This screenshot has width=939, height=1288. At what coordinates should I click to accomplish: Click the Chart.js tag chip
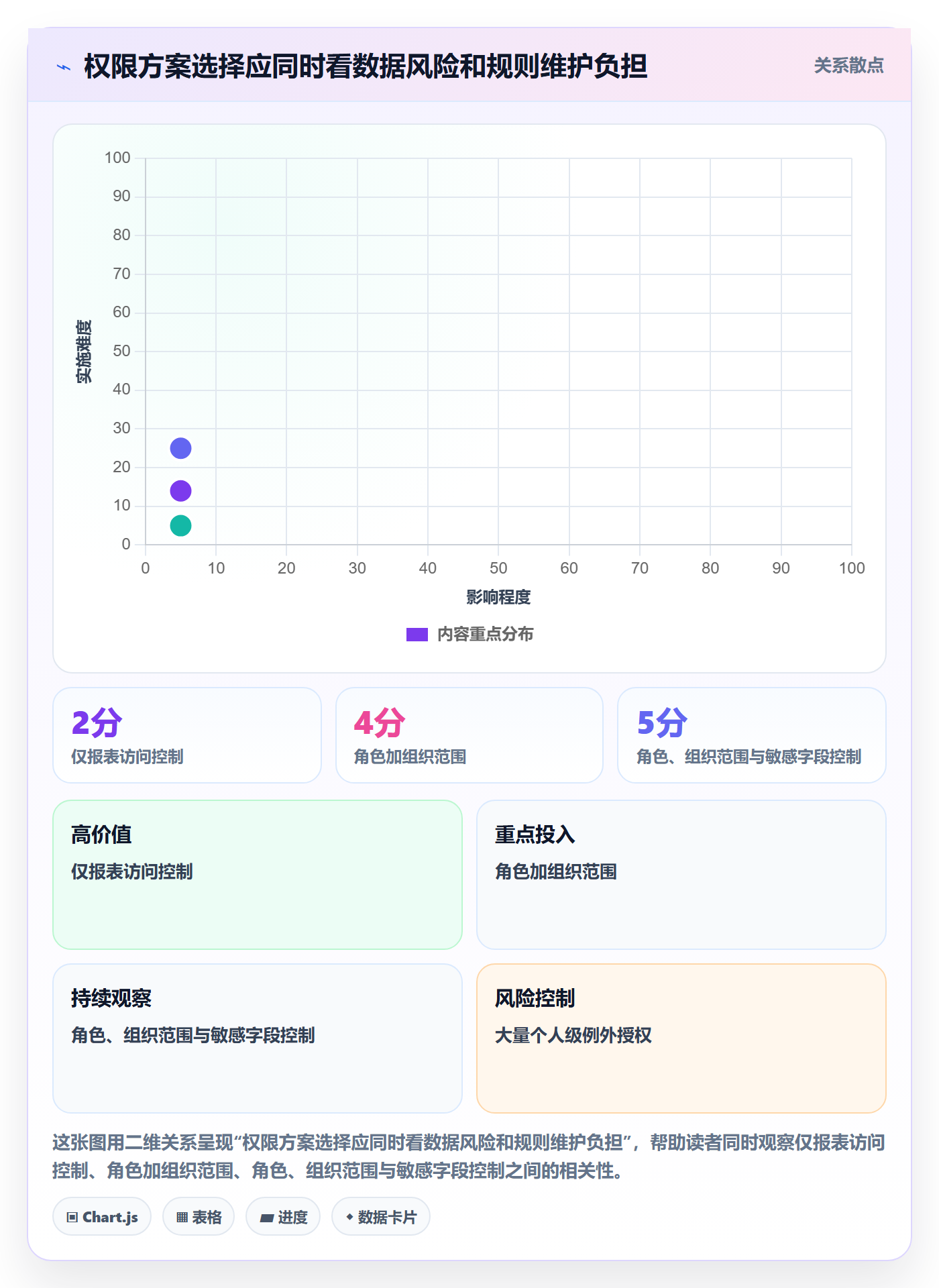[x=102, y=1217]
